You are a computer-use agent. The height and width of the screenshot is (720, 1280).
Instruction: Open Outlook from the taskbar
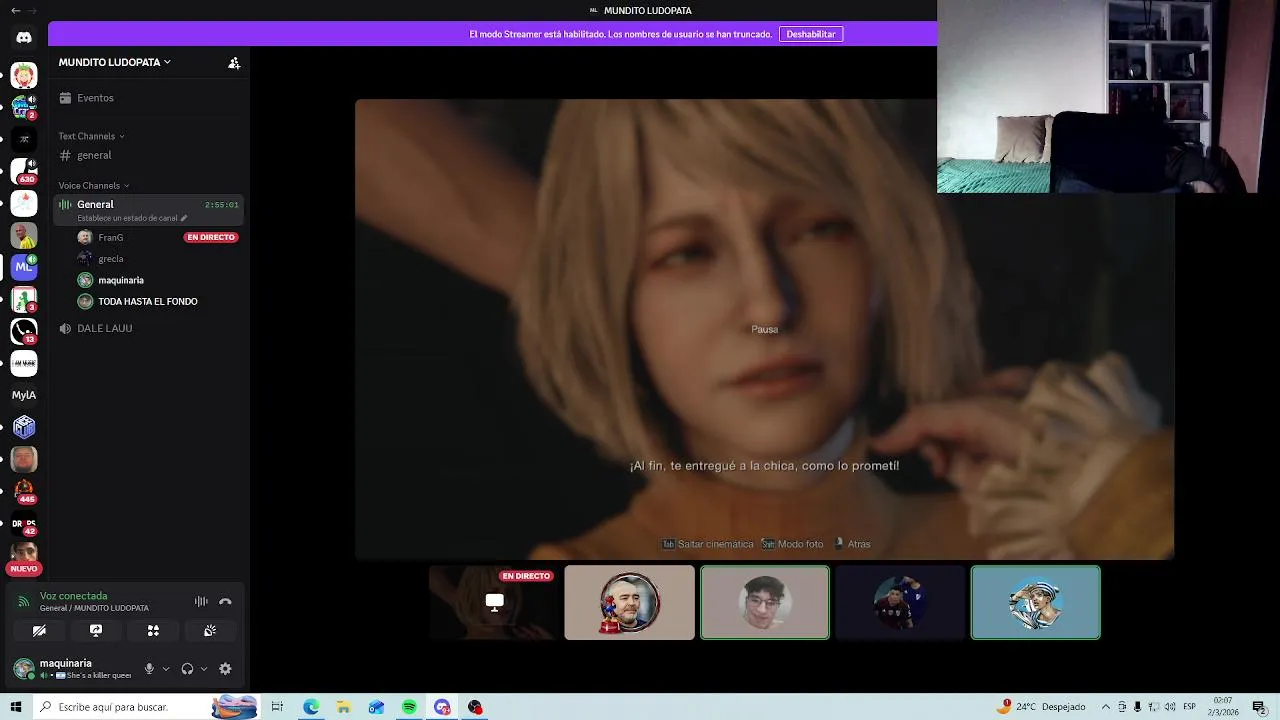[x=376, y=707]
